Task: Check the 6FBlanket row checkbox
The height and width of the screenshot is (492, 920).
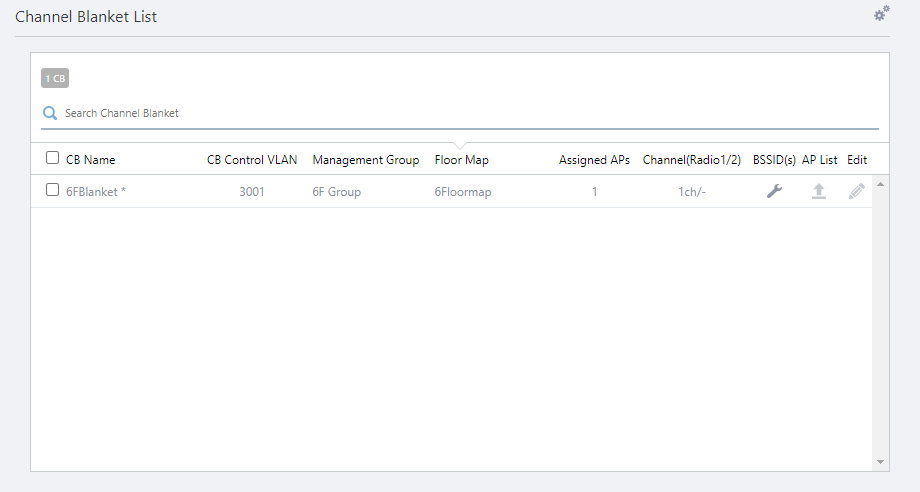Action: tap(53, 190)
